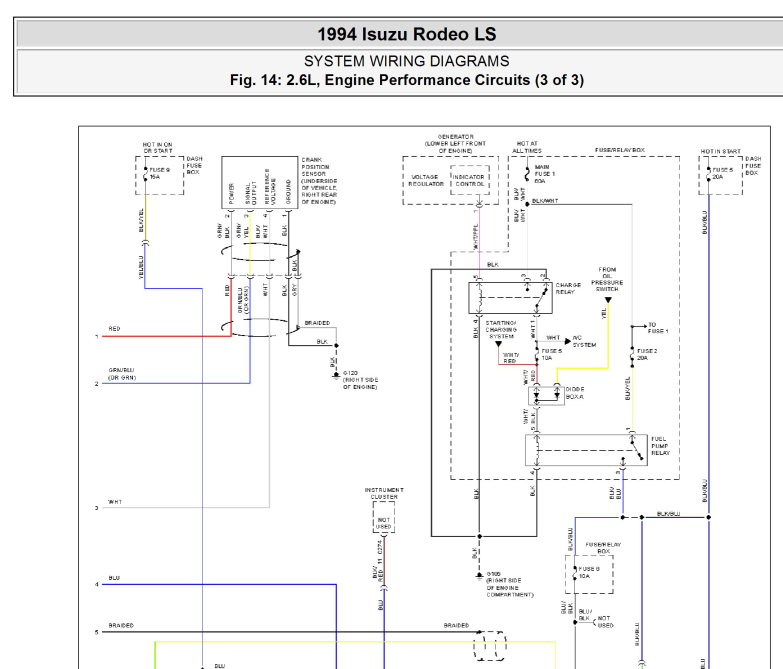Click the "FROM OIL PRESSURE SWITCH" label
This screenshot has height=669, width=783.
pyautogui.click(x=607, y=279)
